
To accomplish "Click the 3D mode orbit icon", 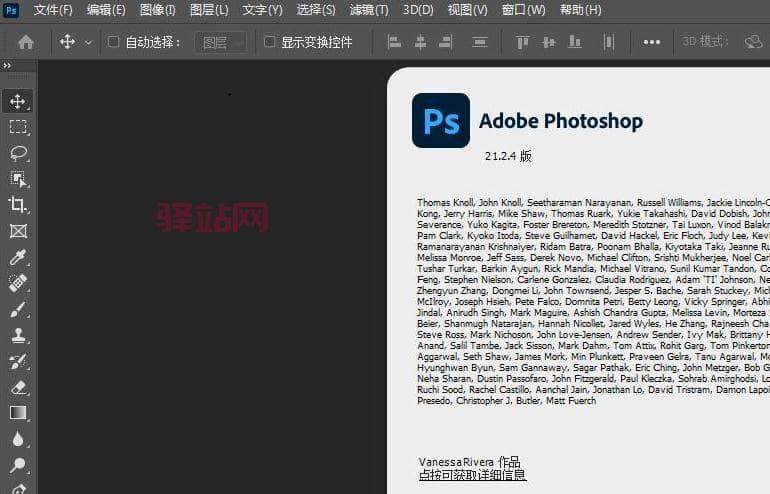I will [x=753, y=42].
